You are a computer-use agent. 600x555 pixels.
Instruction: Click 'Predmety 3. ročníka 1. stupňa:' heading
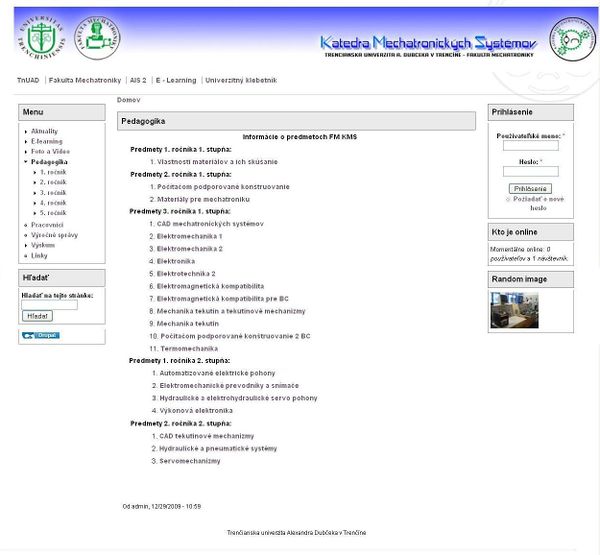[x=180, y=212]
